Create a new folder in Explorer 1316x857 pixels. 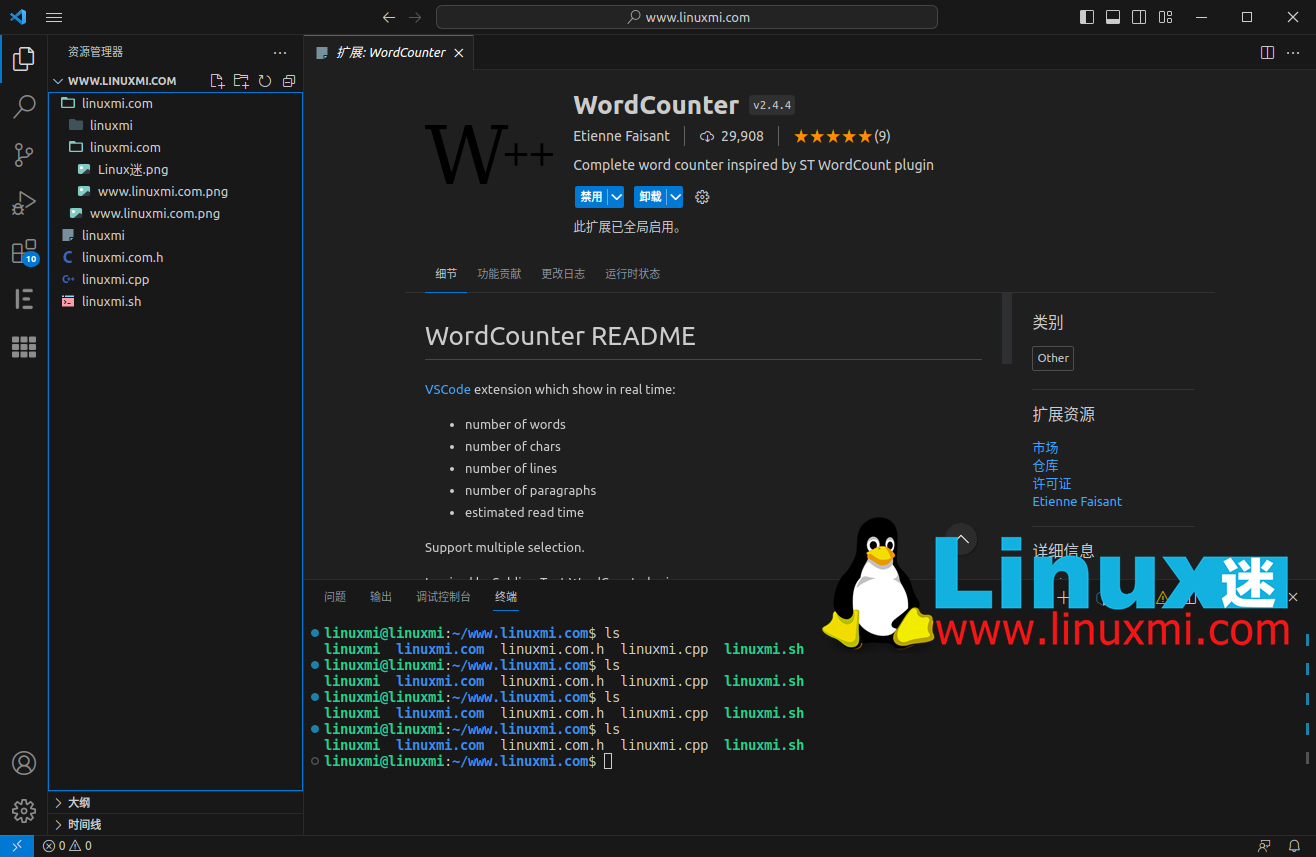pyautogui.click(x=241, y=81)
